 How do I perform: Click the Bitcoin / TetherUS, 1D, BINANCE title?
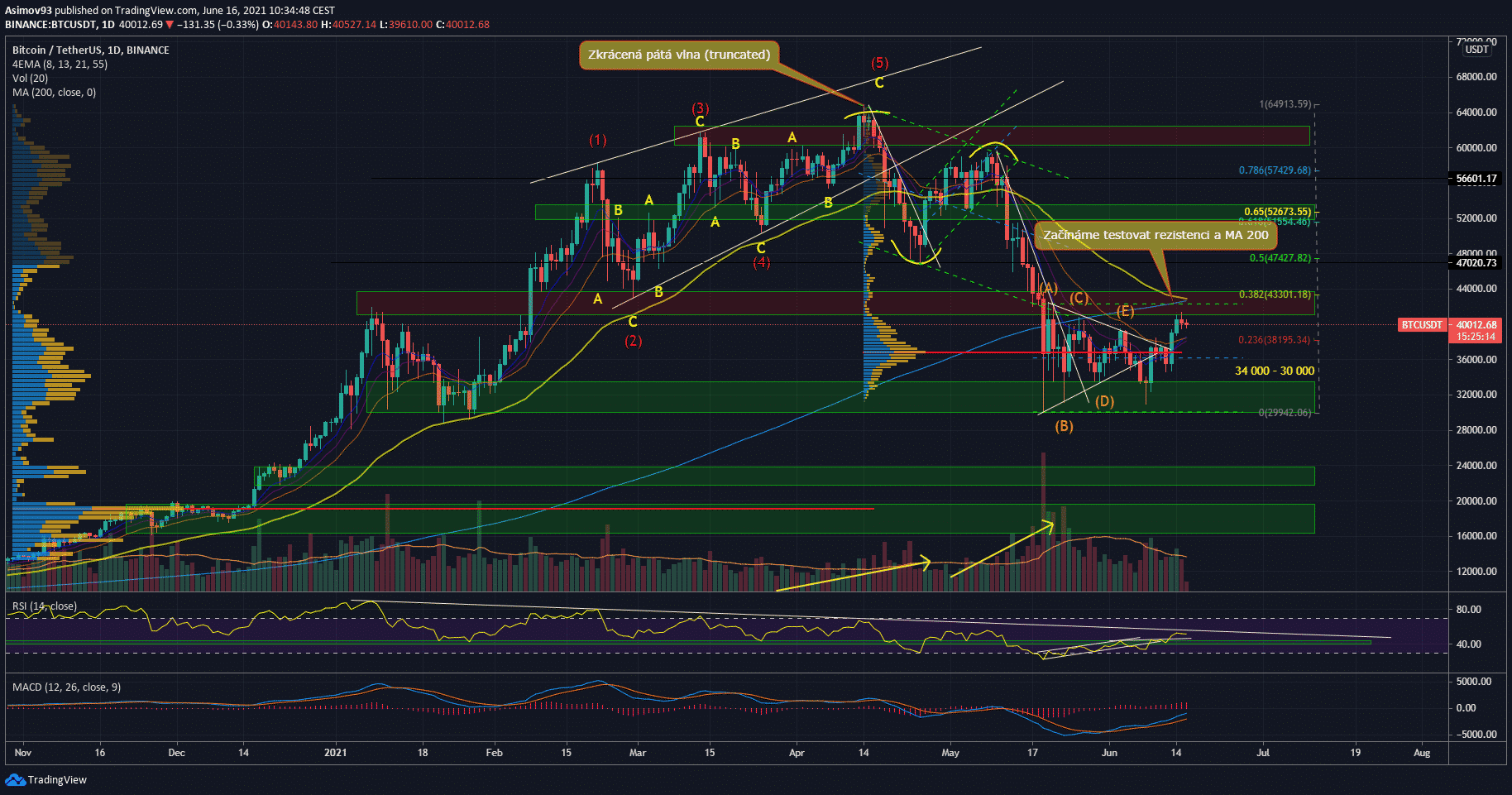(x=90, y=50)
